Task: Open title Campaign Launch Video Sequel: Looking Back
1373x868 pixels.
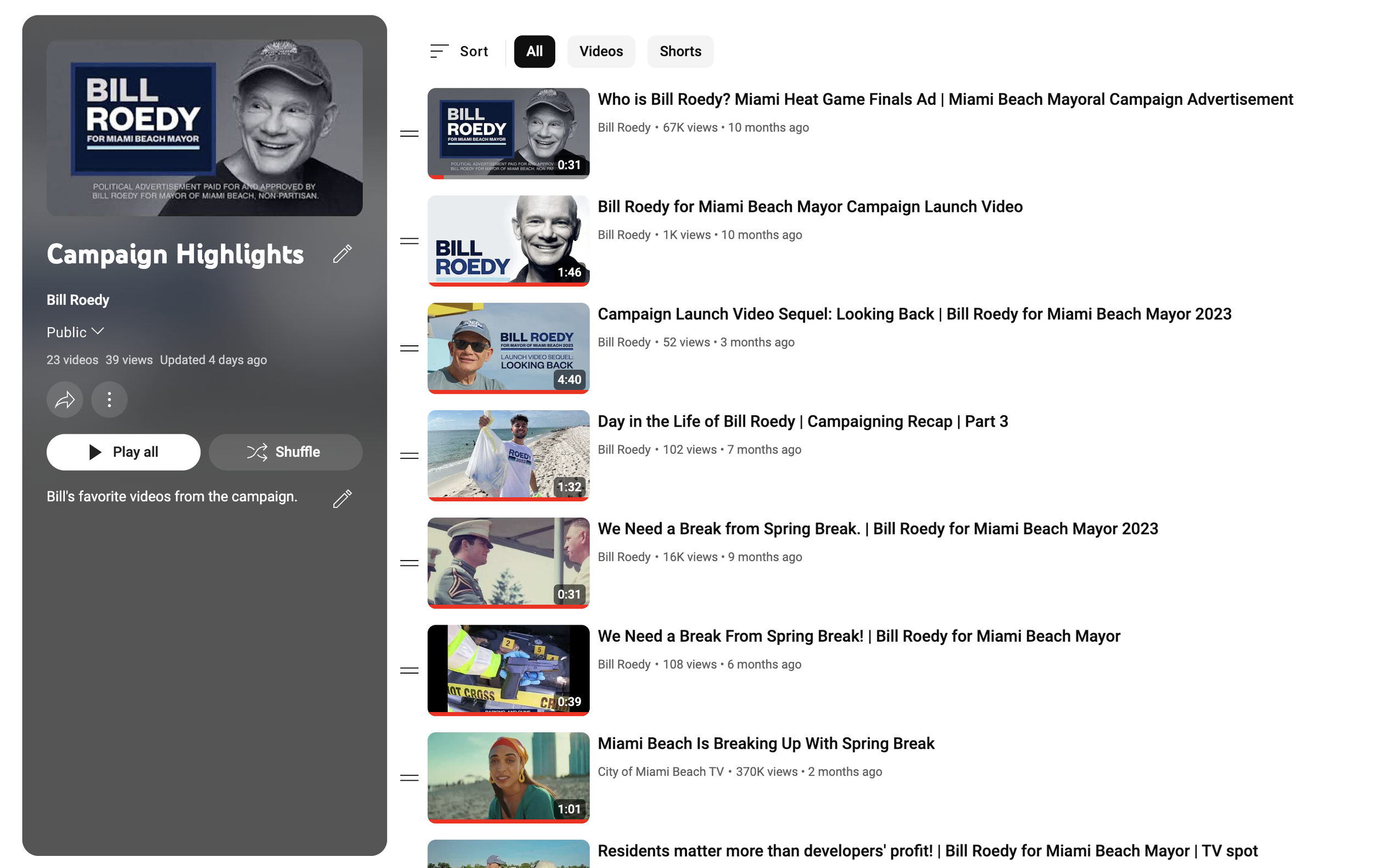Action: (x=914, y=314)
